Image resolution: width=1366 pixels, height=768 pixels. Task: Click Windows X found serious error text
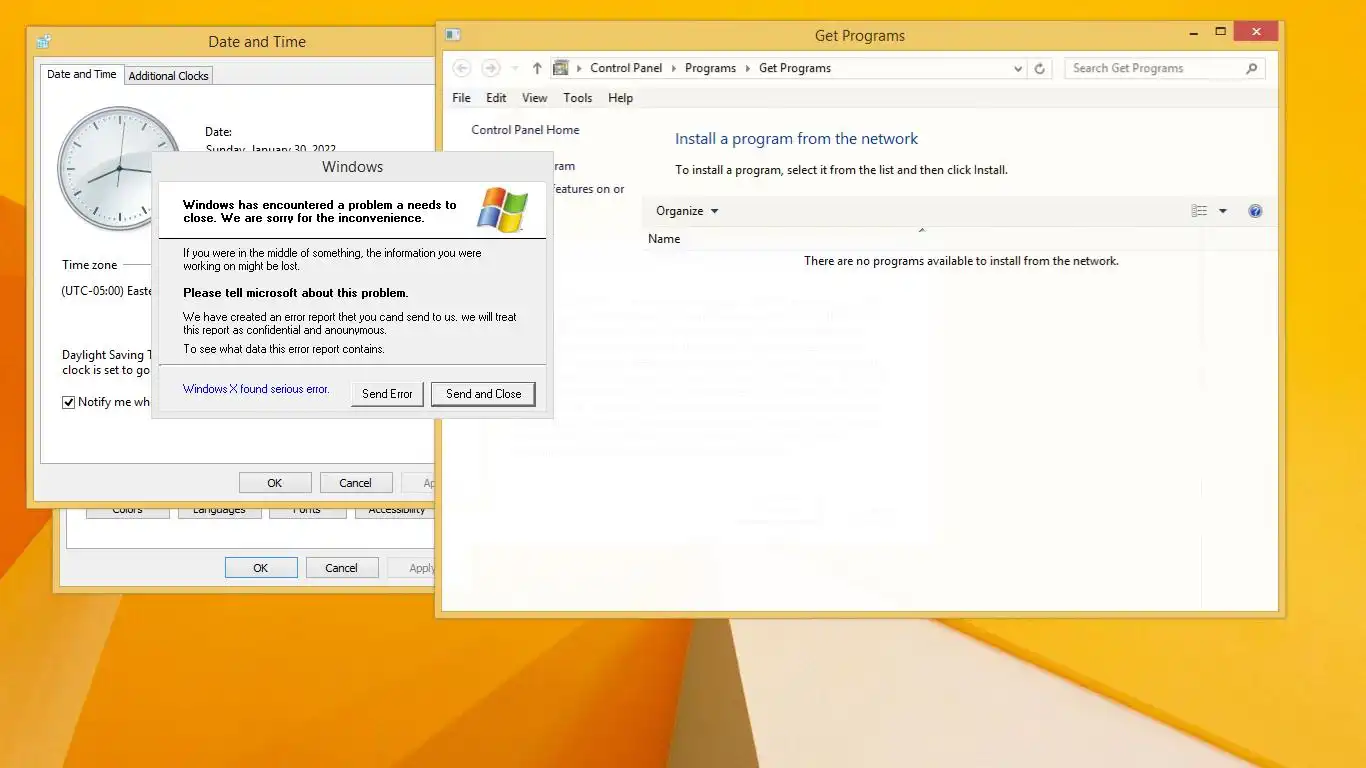(256, 389)
